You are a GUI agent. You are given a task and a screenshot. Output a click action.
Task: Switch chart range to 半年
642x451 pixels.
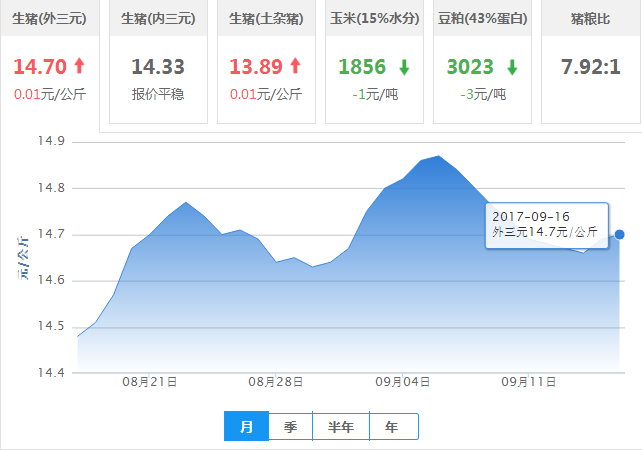[341, 426]
